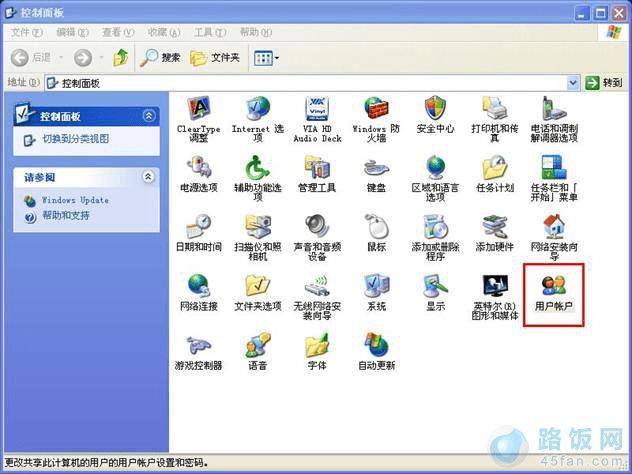Click the address bar field 控制面板

coord(306,83)
